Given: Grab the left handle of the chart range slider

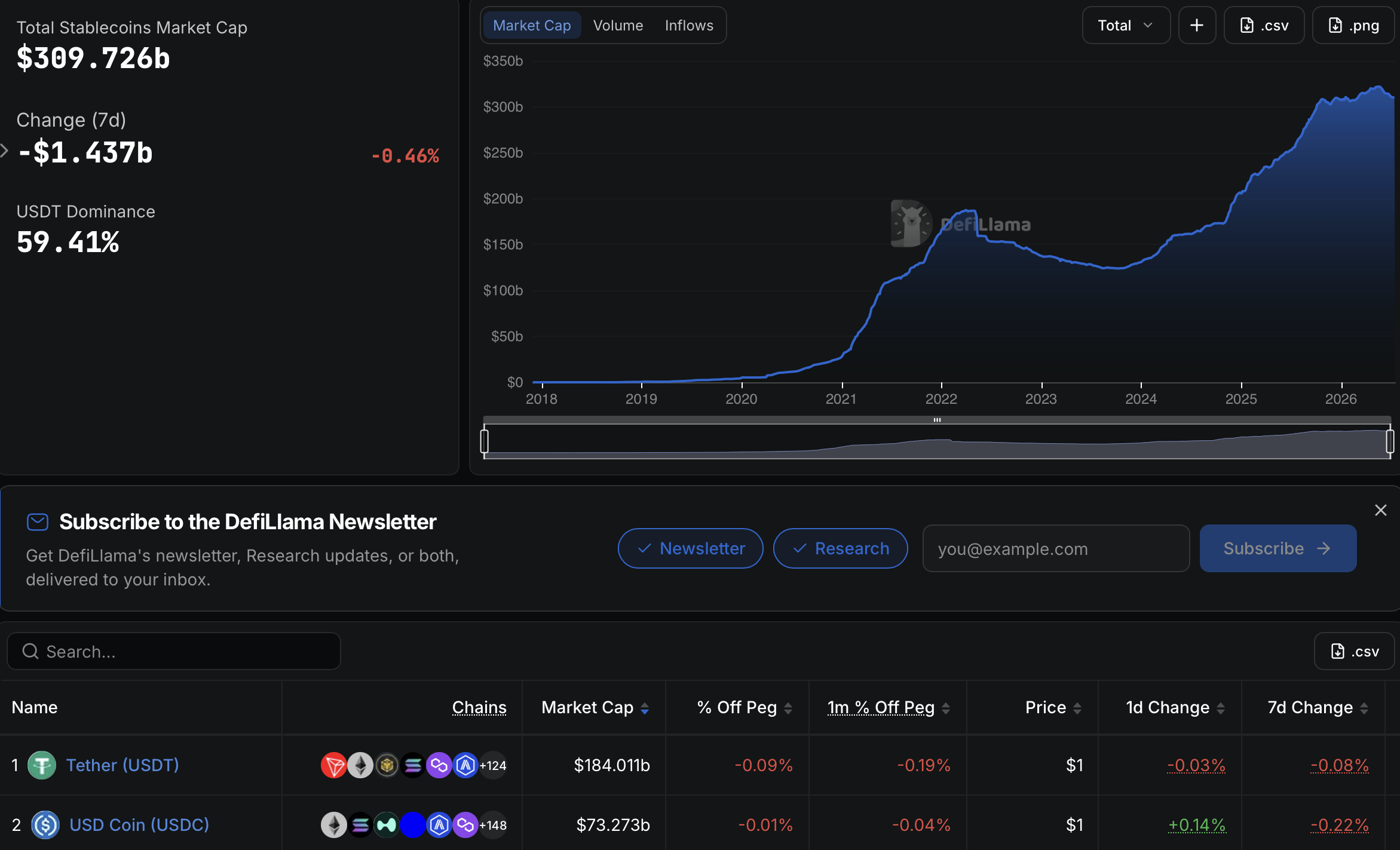Looking at the screenshot, I should (x=485, y=441).
